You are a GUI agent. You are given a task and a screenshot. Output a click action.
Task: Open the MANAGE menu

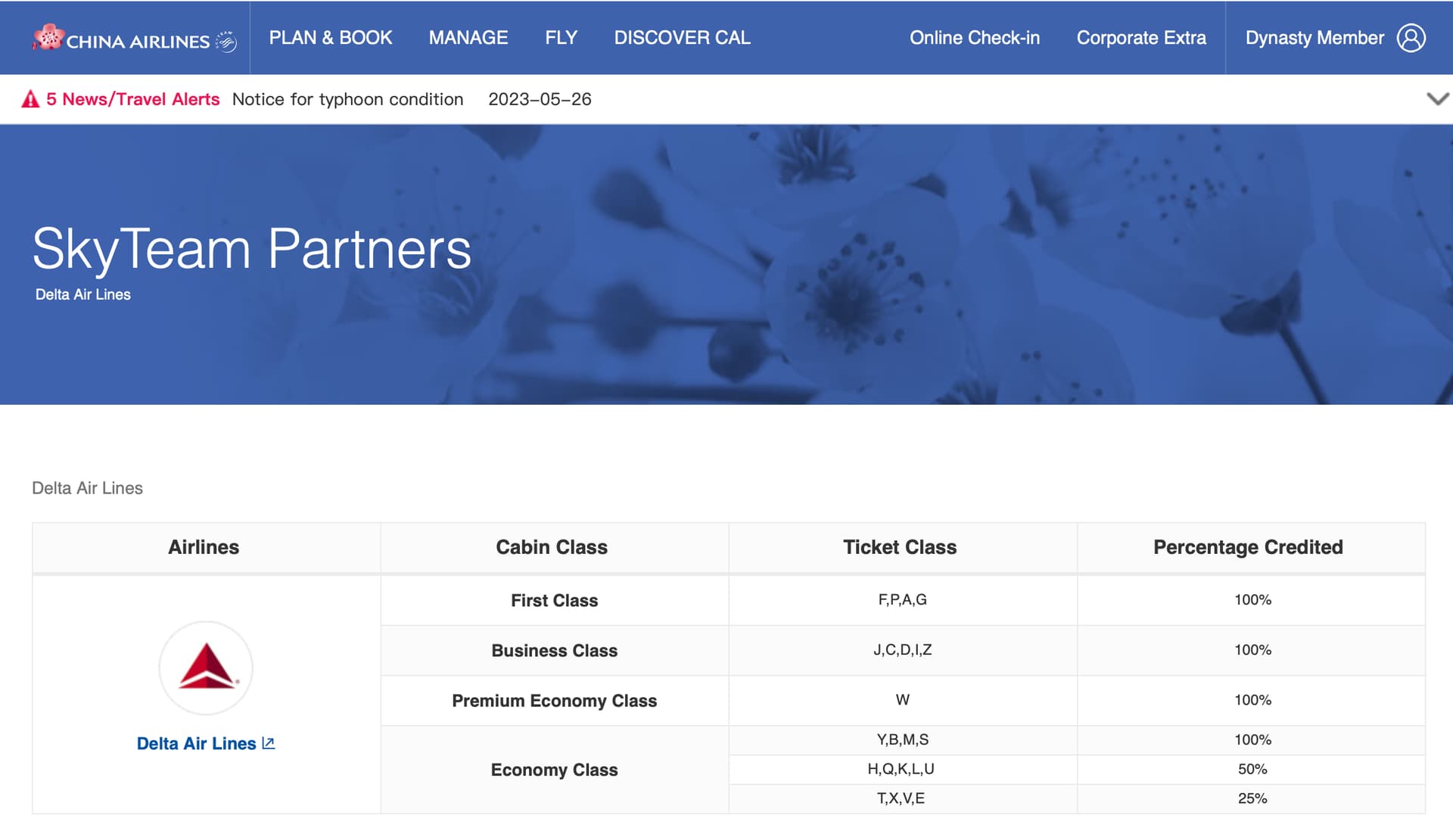pyautogui.click(x=468, y=38)
